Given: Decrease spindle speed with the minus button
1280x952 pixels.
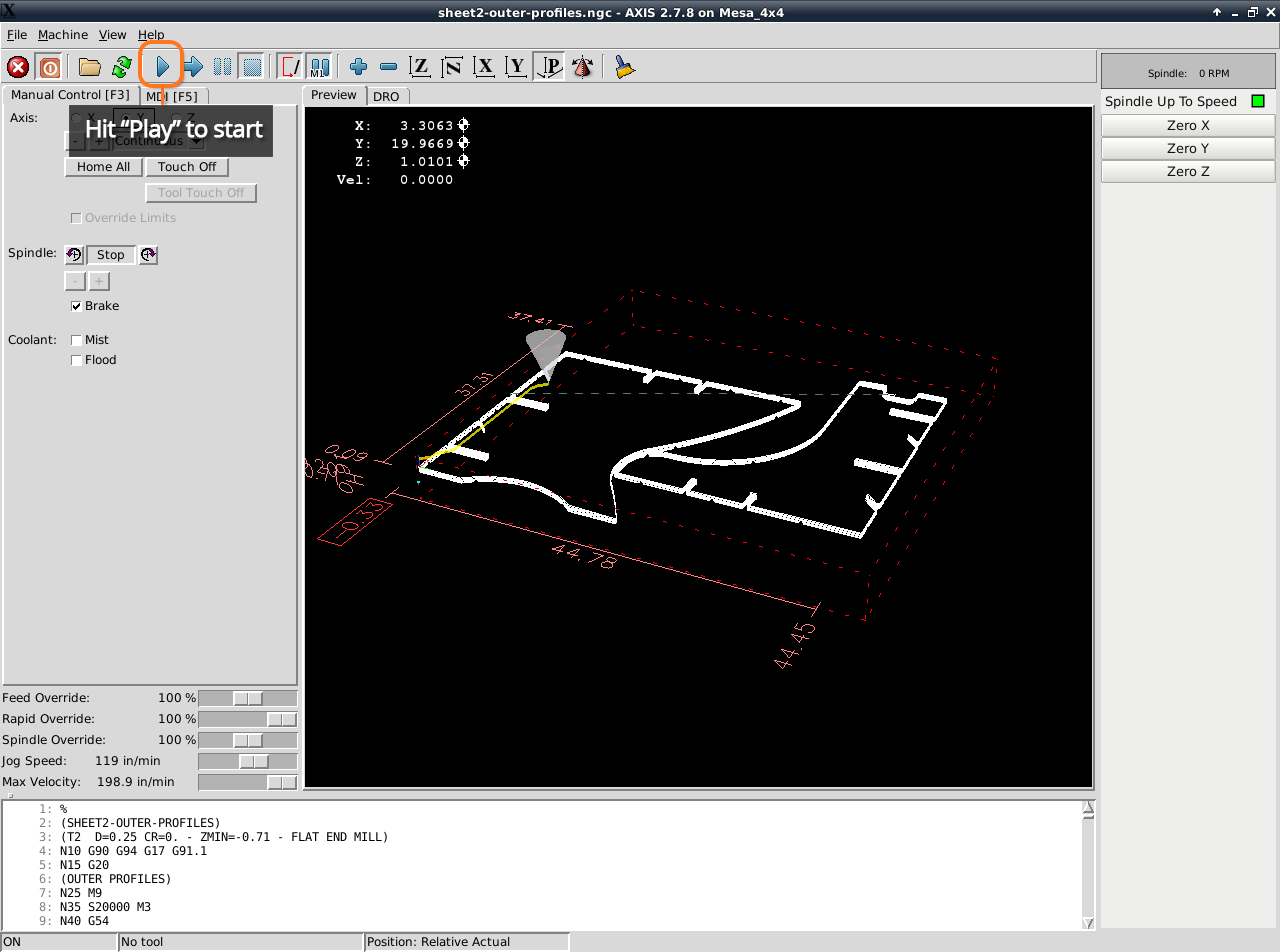Looking at the screenshot, I should tap(75, 281).
